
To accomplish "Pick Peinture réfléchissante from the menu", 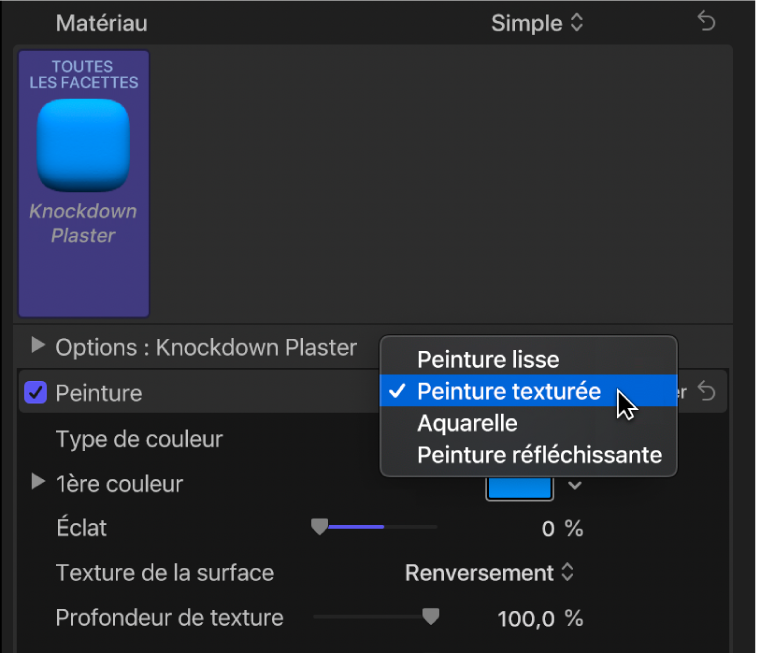I will (539, 455).
